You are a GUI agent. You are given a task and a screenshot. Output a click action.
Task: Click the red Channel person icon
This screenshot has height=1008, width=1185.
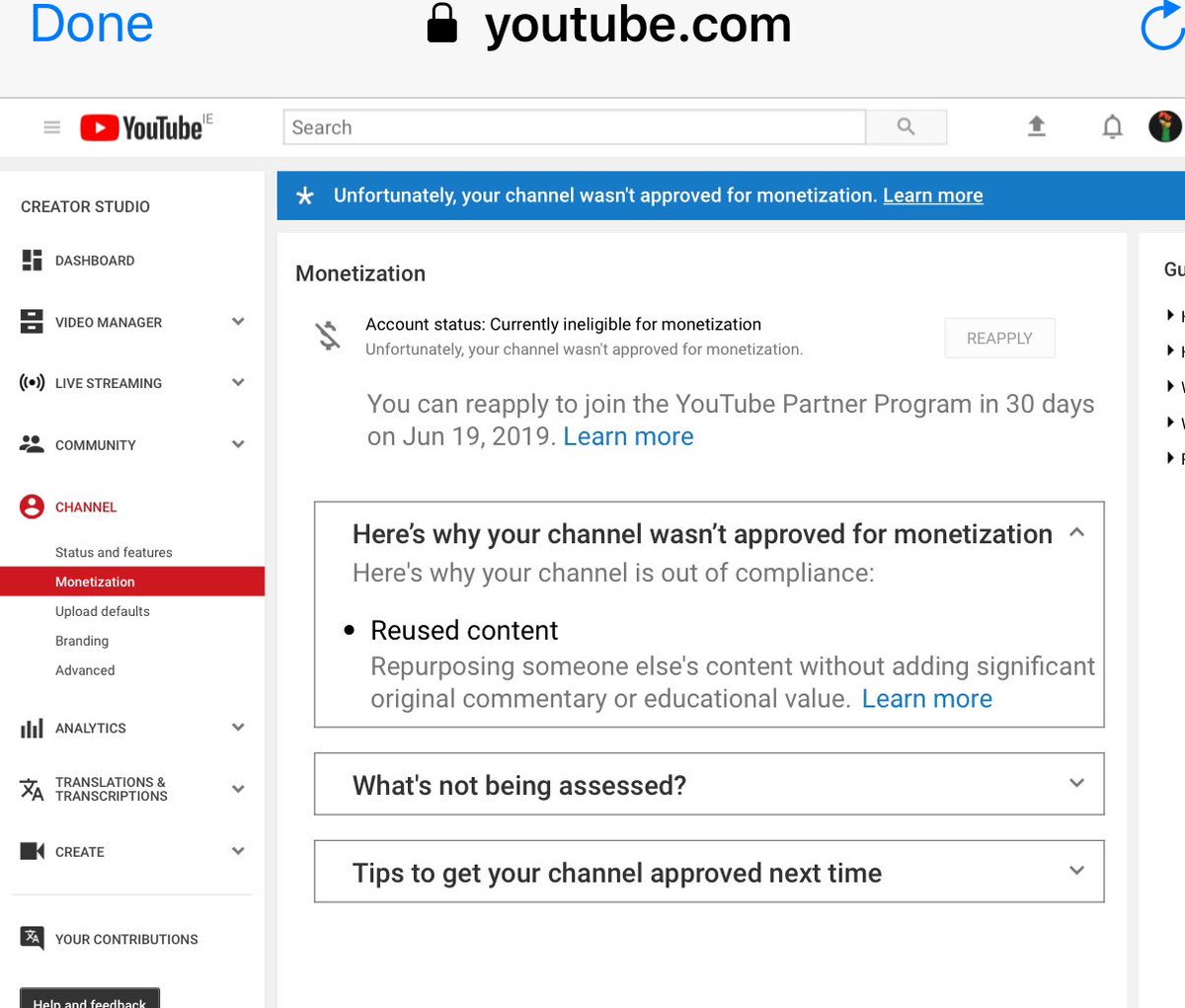pyautogui.click(x=32, y=506)
